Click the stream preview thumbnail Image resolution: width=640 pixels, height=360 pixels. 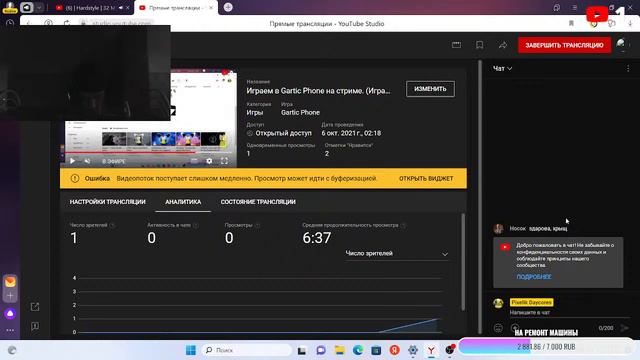(x=149, y=118)
